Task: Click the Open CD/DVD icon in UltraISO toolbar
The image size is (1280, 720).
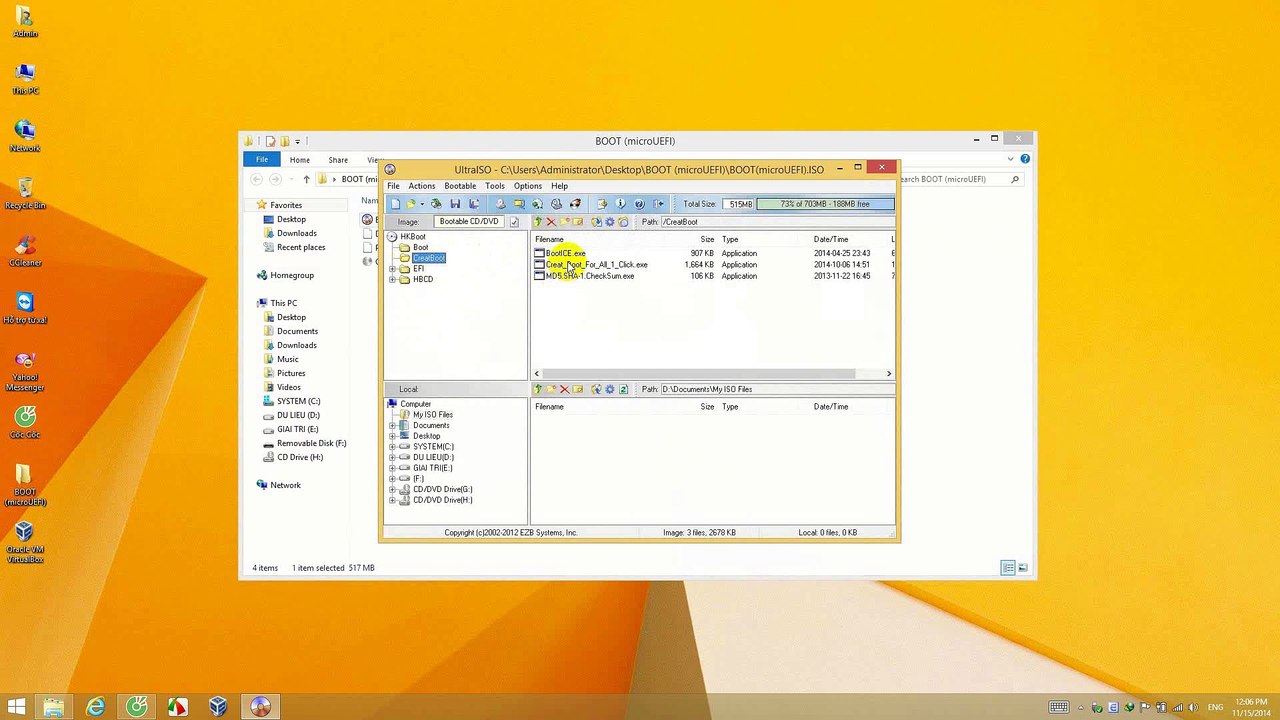Action: click(x=436, y=204)
